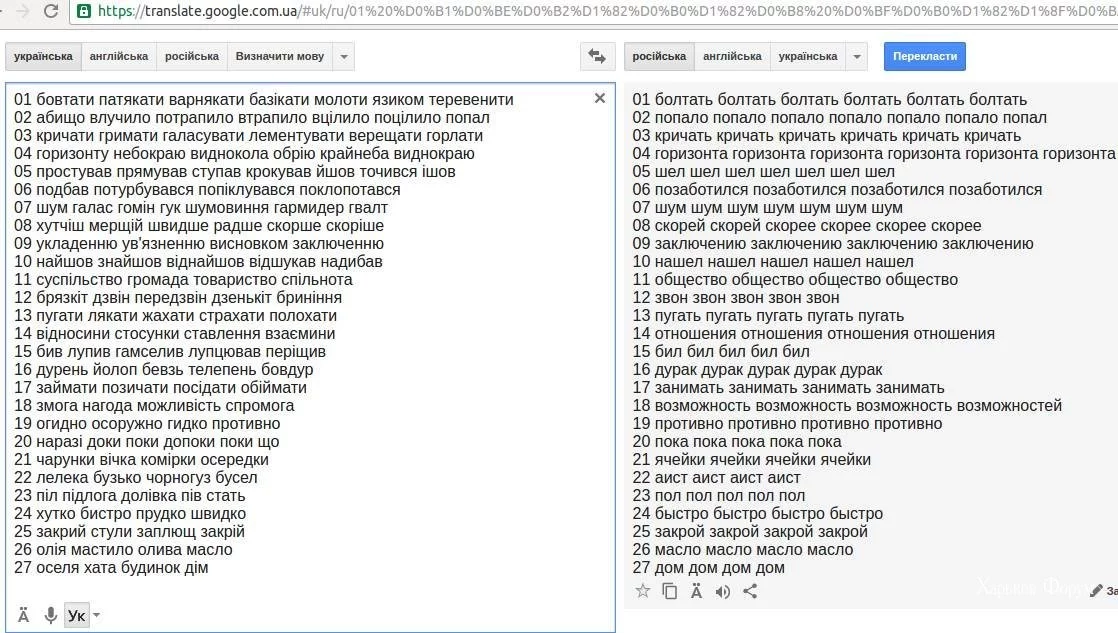Click source line 04 with горизонту небокраю

pyautogui.click(x=245, y=153)
